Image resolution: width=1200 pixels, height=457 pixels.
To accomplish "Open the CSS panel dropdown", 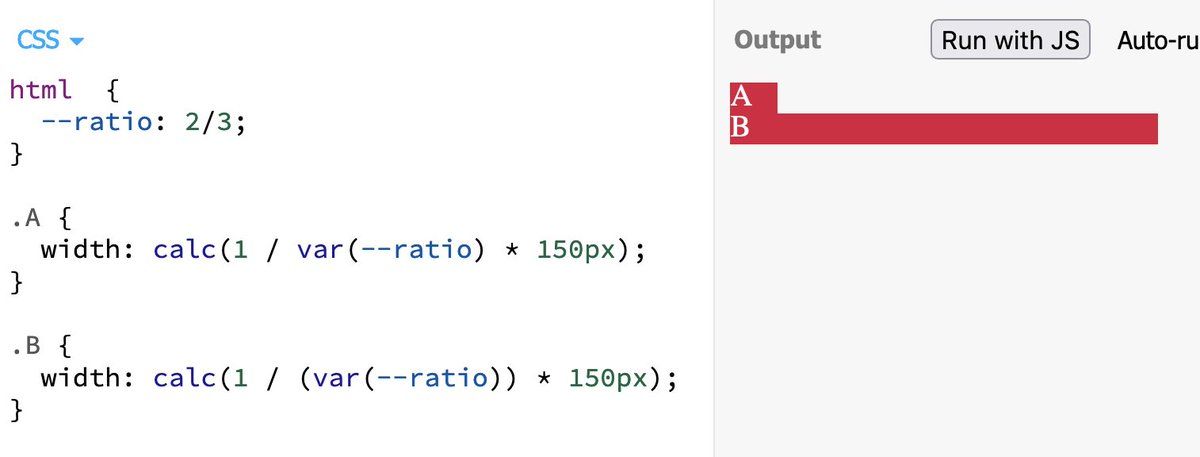I will 50,41.
